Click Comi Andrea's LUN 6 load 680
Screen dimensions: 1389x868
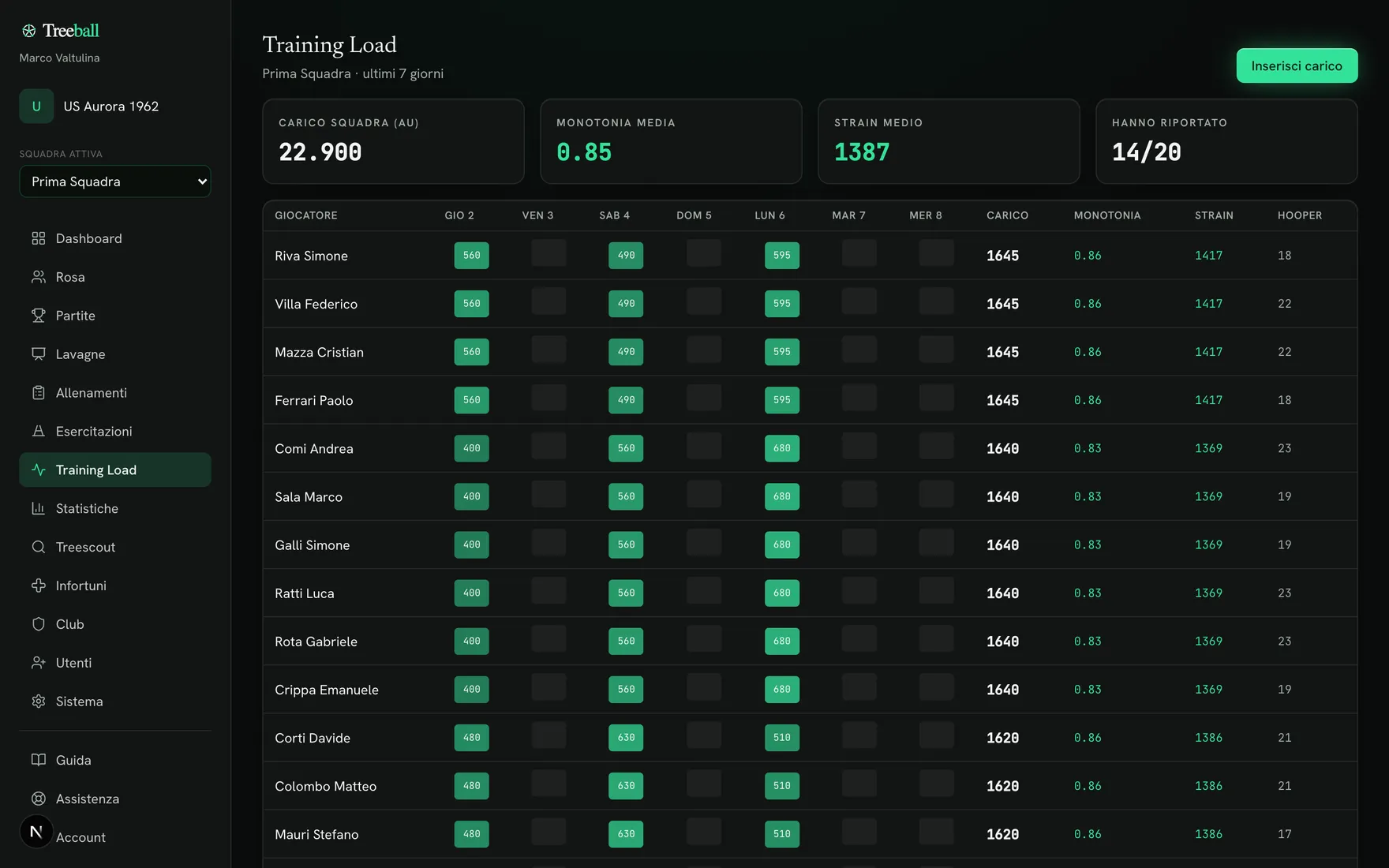coord(782,448)
